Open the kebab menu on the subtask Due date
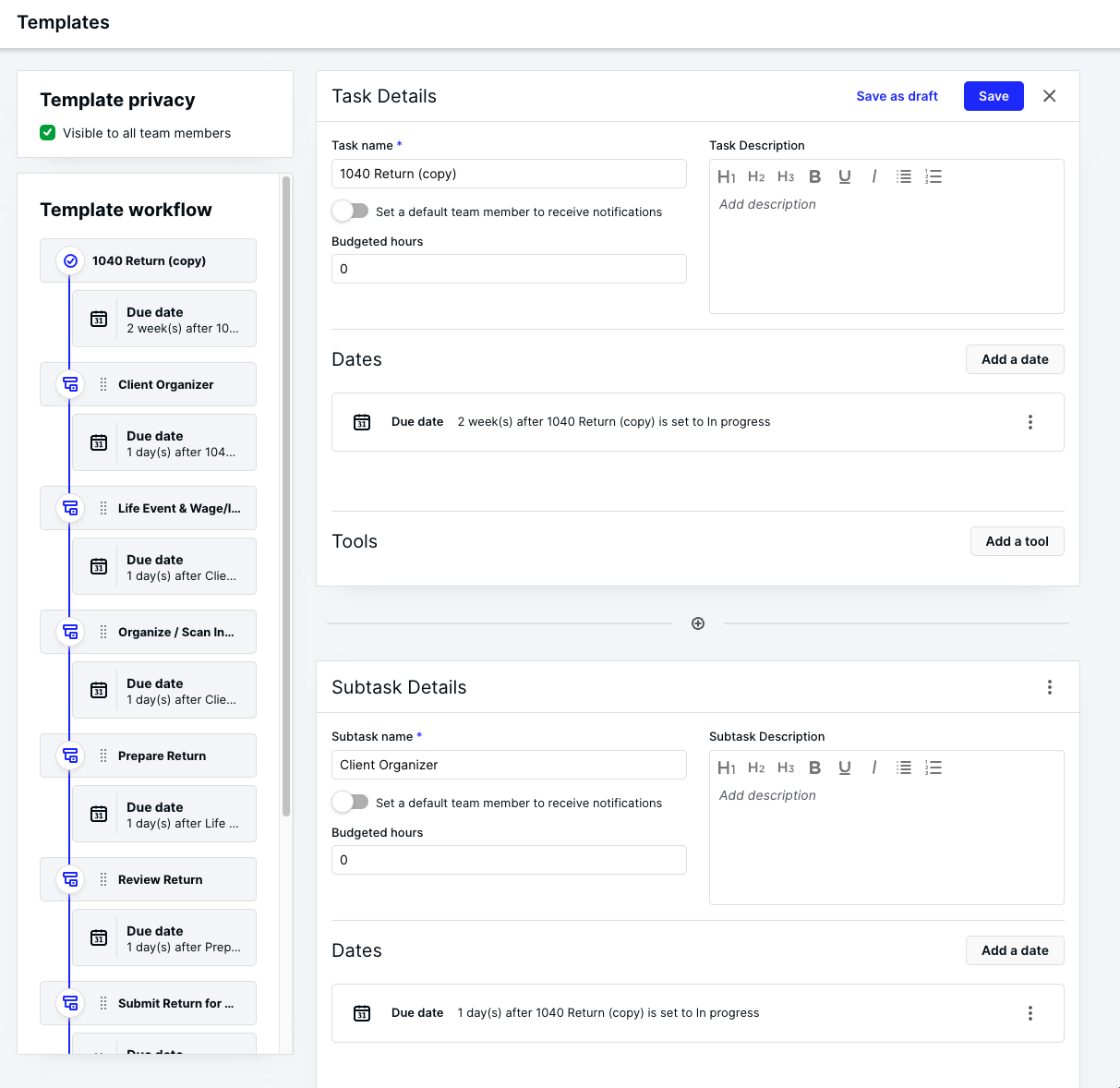Screen dimensions: 1120x1088 point(1030,1013)
